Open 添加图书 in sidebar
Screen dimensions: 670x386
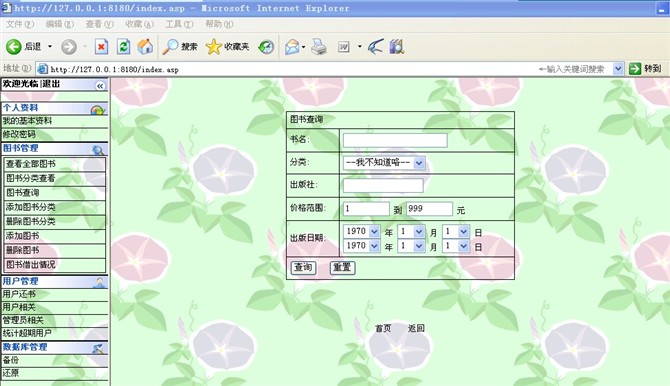coord(23,236)
